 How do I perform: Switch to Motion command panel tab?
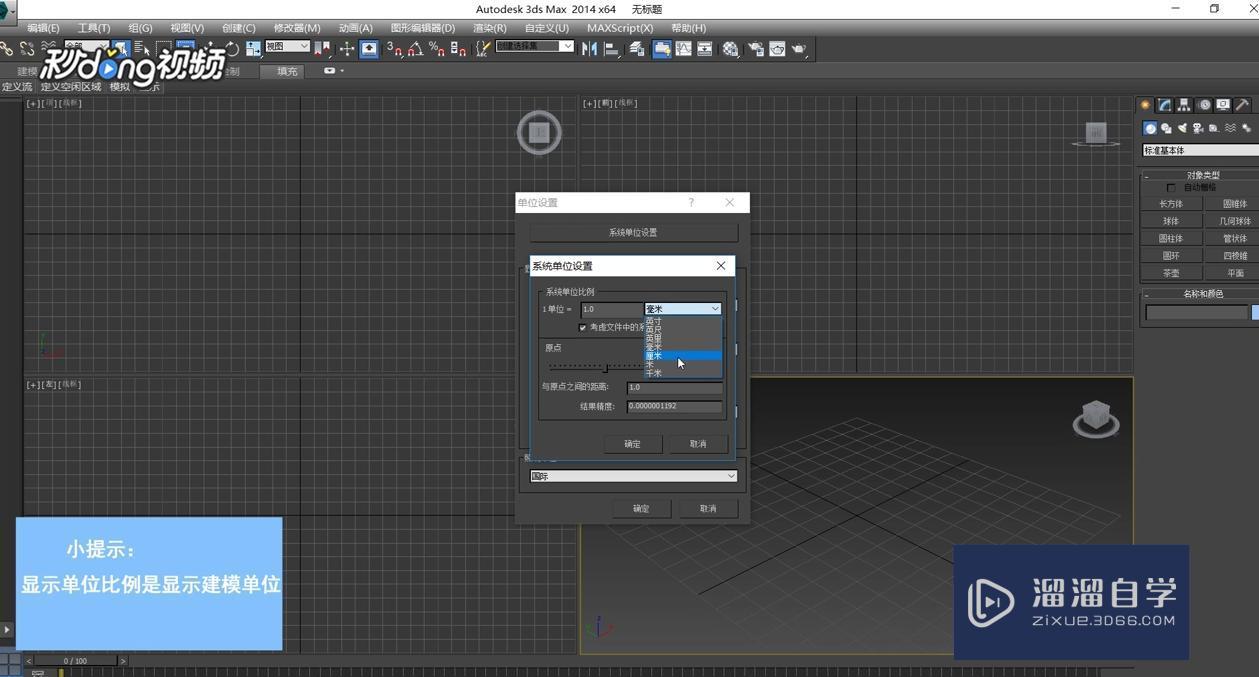1204,105
